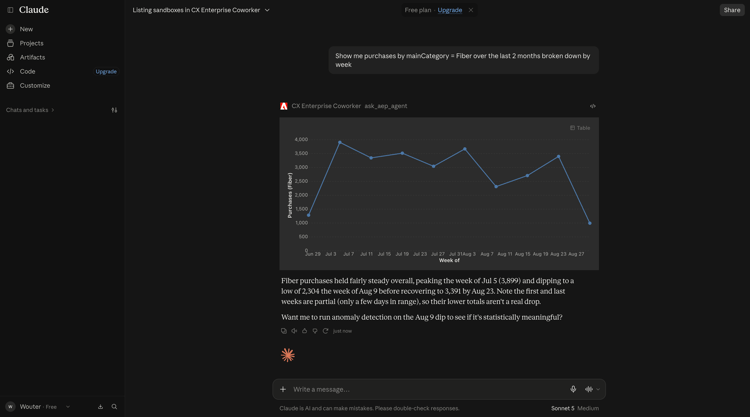Go to Customize in the sidebar
Image resolution: width=750 pixels, height=417 pixels.
[35, 86]
